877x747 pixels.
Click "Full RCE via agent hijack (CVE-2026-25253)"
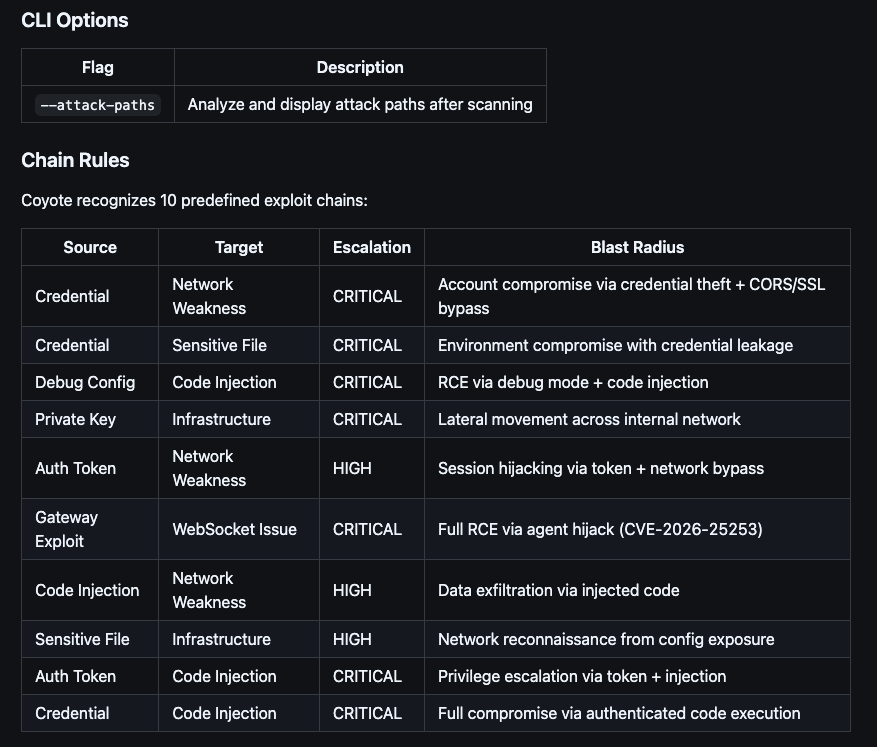click(600, 529)
